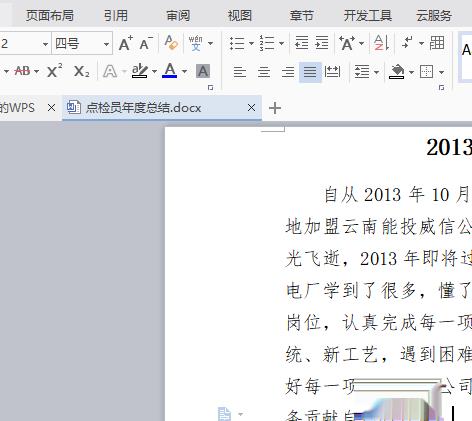Screen dimensions: 472x421
Task: Expand the phonetic guide dropdown arrow
Action: (x=211, y=43)
